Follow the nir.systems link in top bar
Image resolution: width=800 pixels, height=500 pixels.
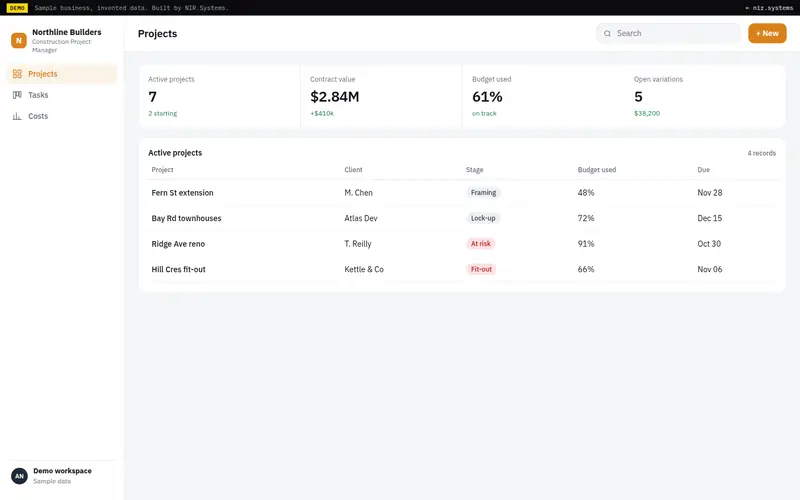coord(769,8)
